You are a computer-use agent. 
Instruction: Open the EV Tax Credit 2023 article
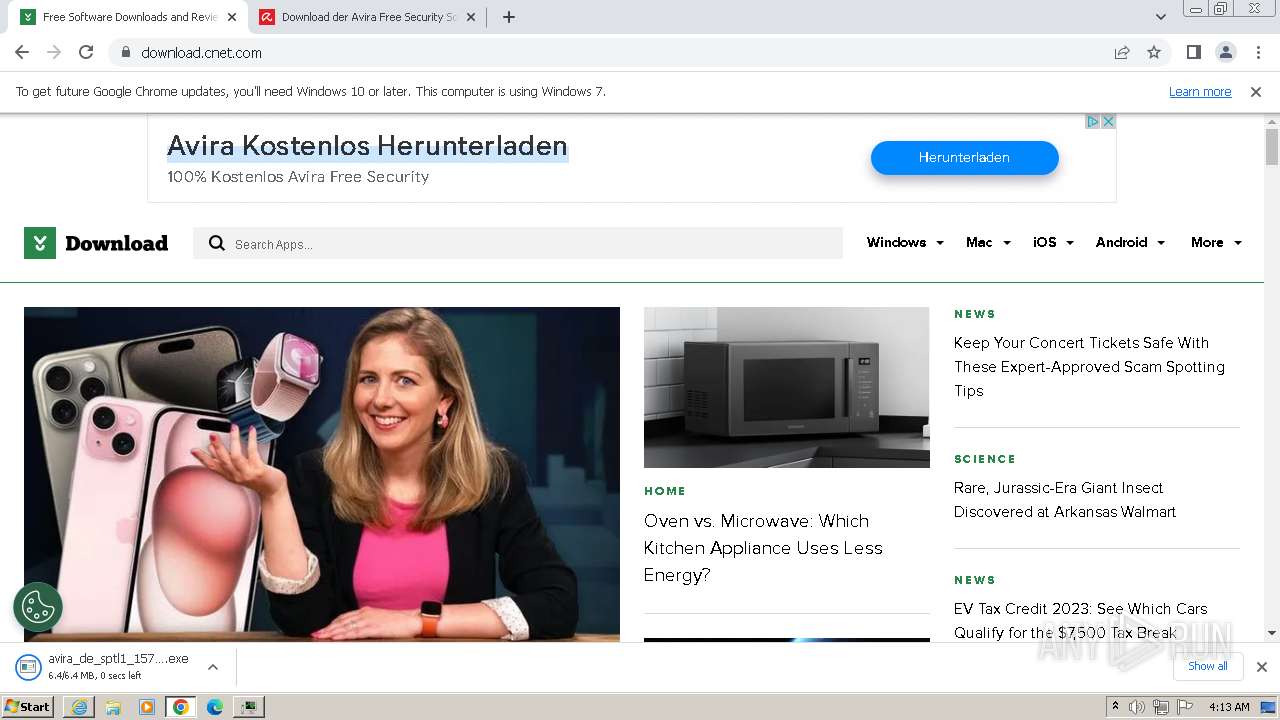pyautogui.click(x=1080, y=620)
